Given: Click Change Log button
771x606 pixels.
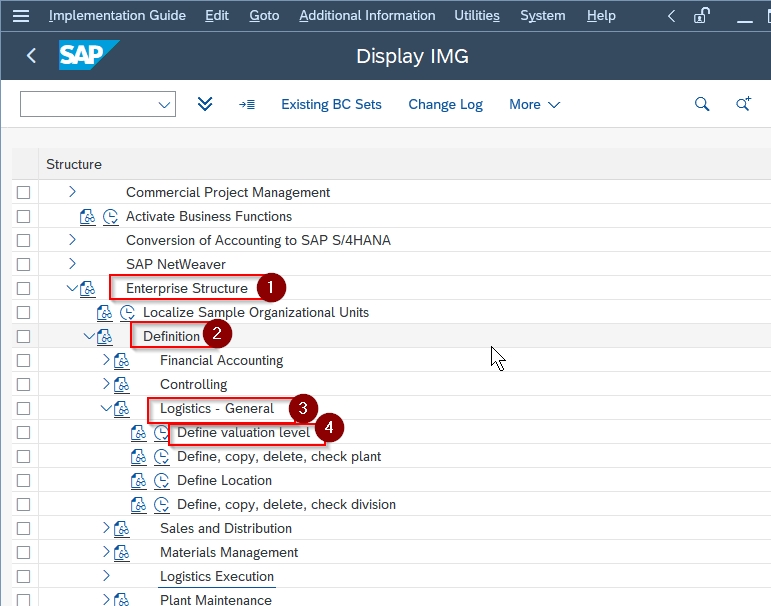Looking at the screenshot, I should click(x=445, y=104).
